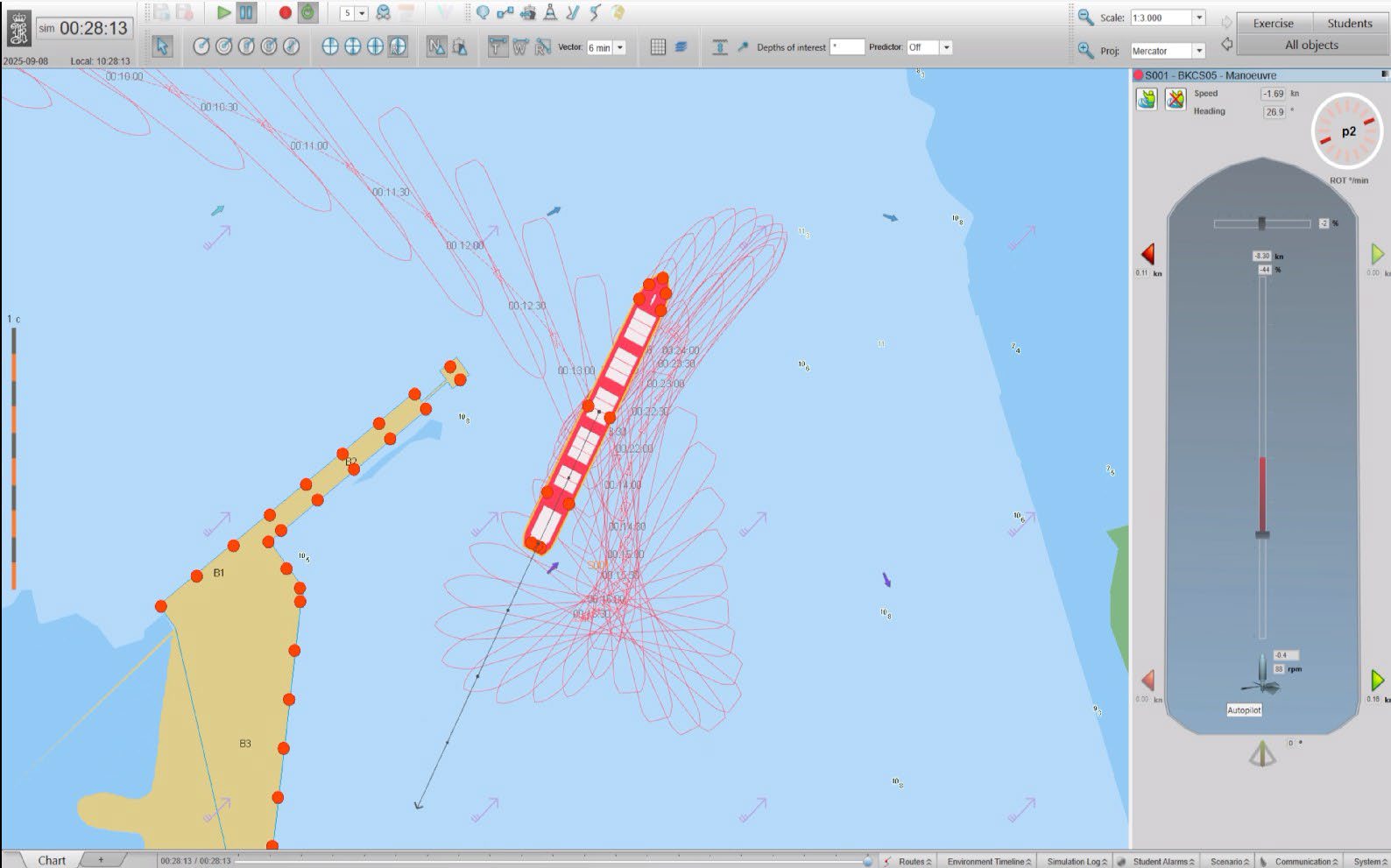Click the ship object icon in toolbar
The image size is (1391, 868).
pos(528,13)
